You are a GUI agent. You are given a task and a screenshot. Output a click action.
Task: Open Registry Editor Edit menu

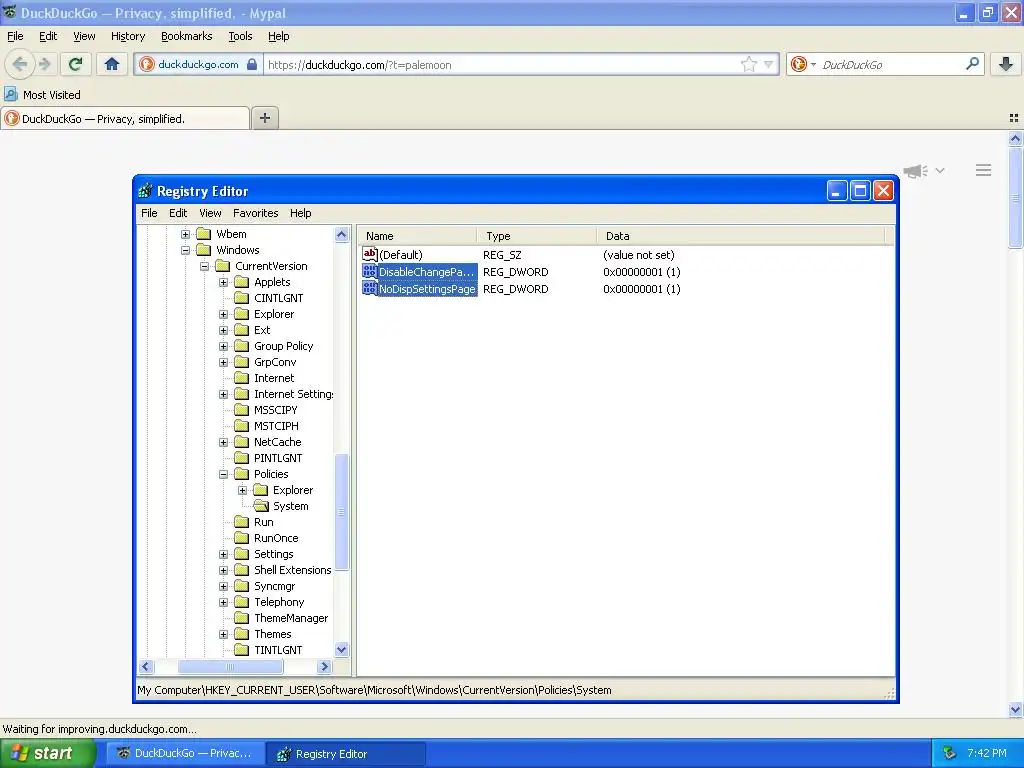tap(178, 213)
